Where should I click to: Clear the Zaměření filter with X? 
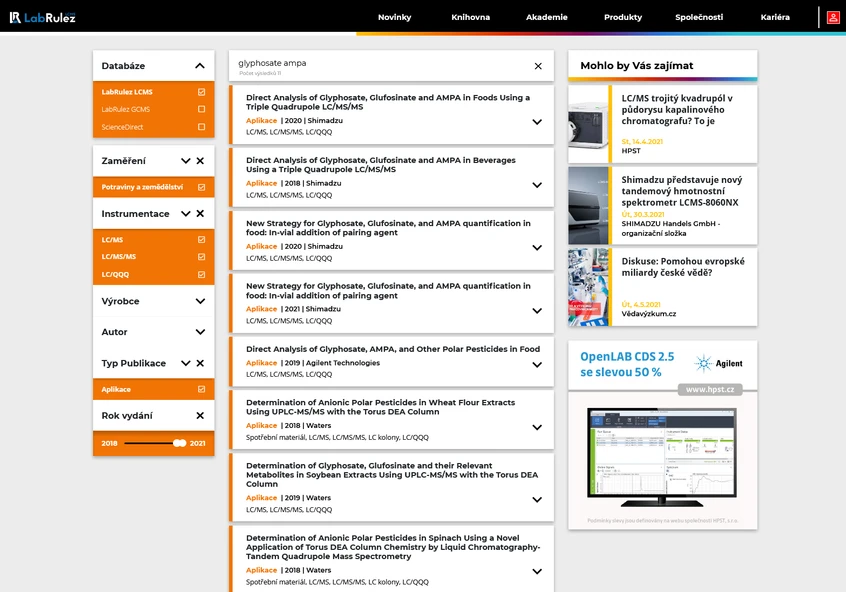click(200, 161)
